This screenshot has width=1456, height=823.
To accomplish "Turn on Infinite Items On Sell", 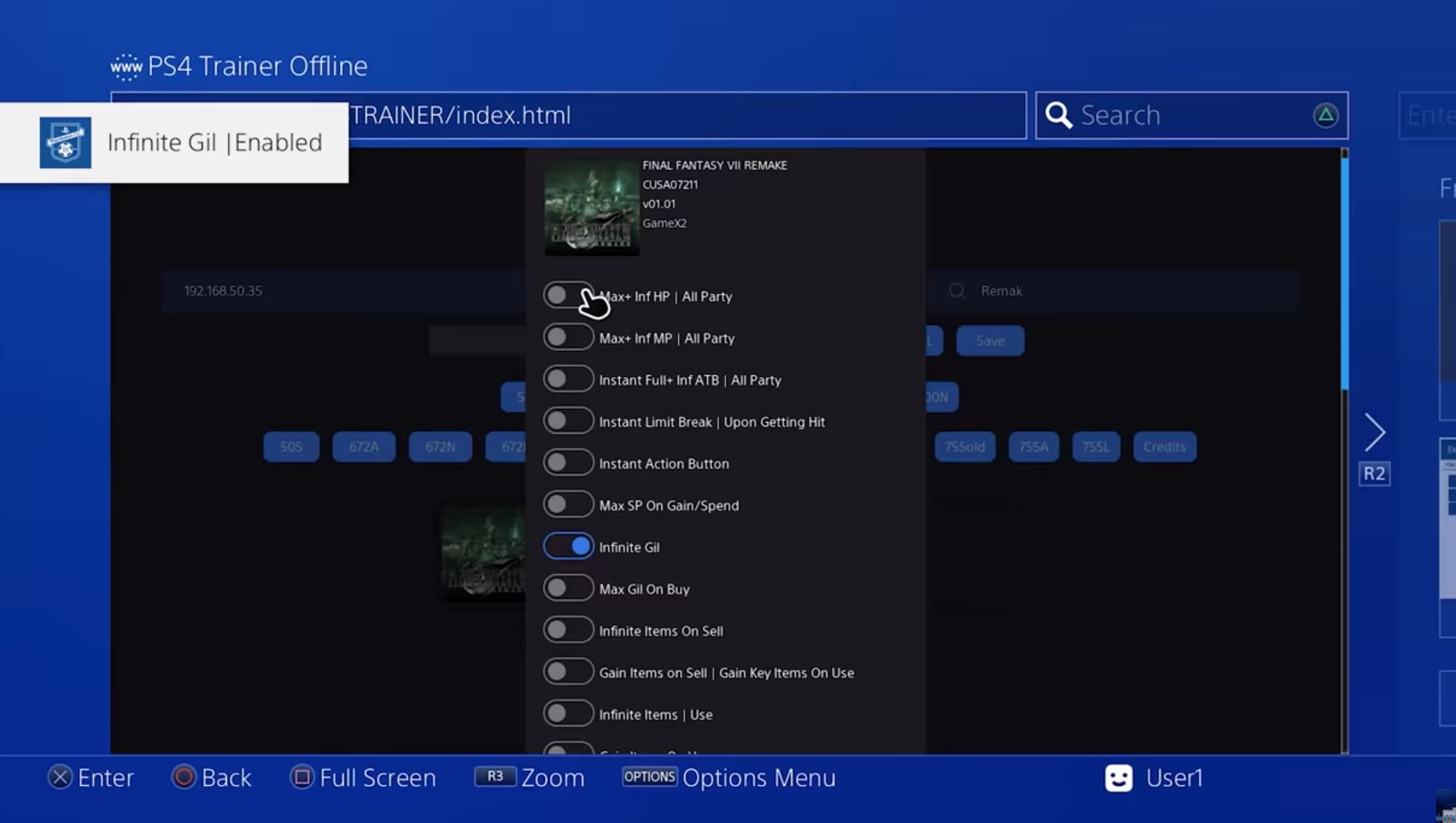I will point(568,630).
